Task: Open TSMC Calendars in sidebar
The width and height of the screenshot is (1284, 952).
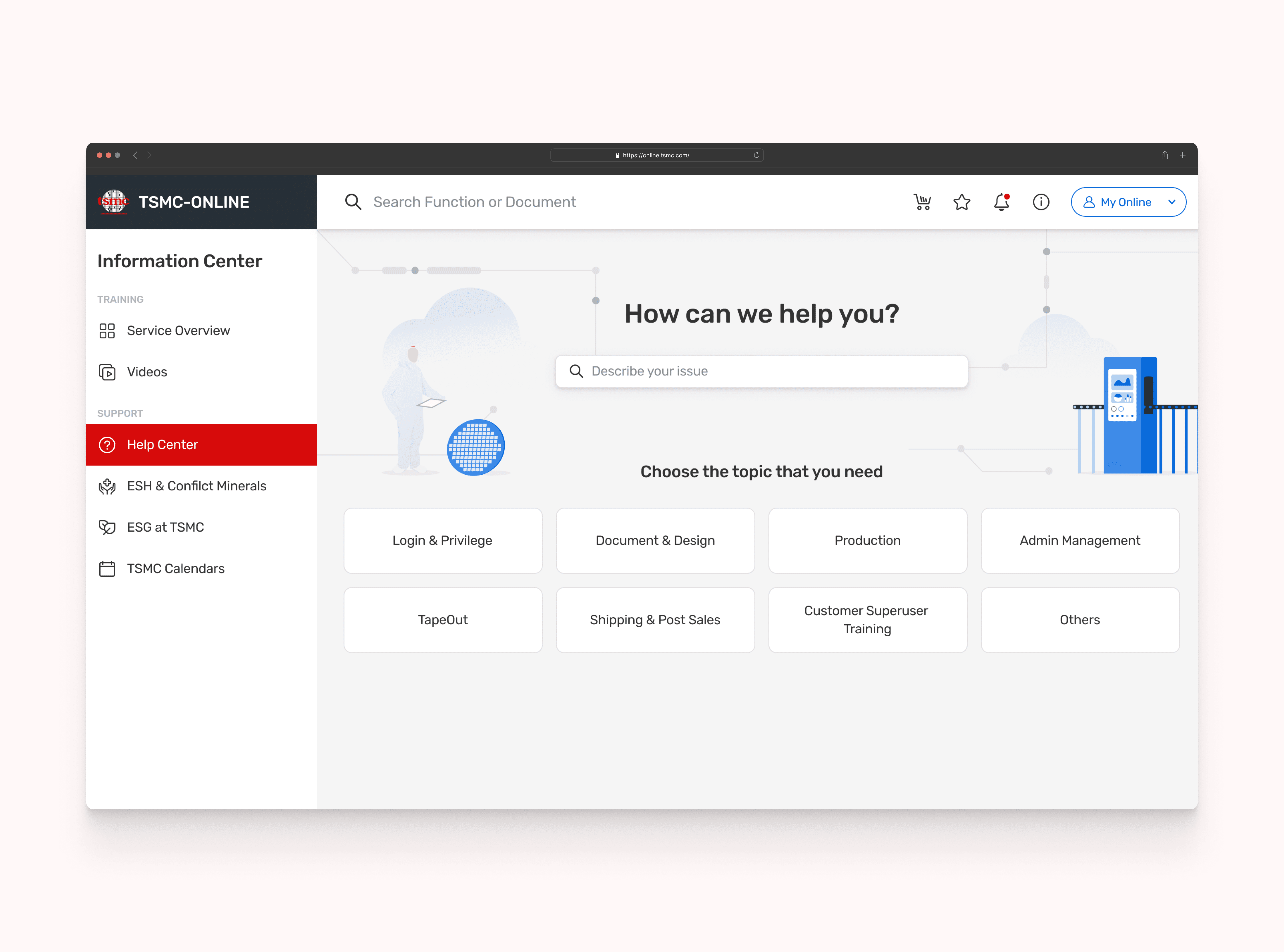Action: click(x=202, y=569)
